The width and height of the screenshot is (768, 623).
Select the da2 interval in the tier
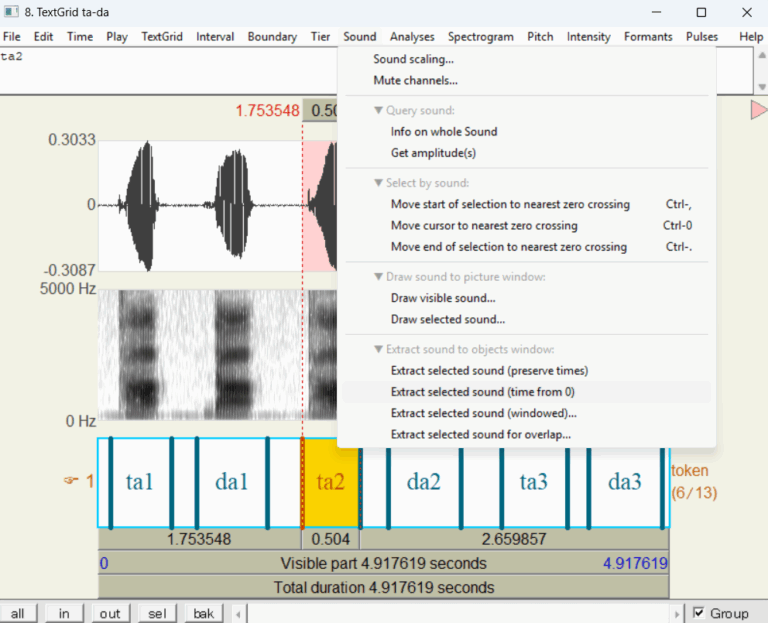(x=424, y=482)
